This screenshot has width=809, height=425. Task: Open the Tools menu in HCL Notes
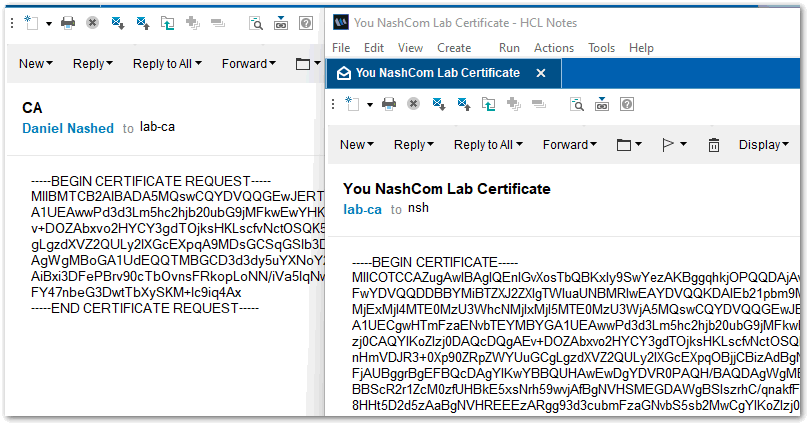602,47
